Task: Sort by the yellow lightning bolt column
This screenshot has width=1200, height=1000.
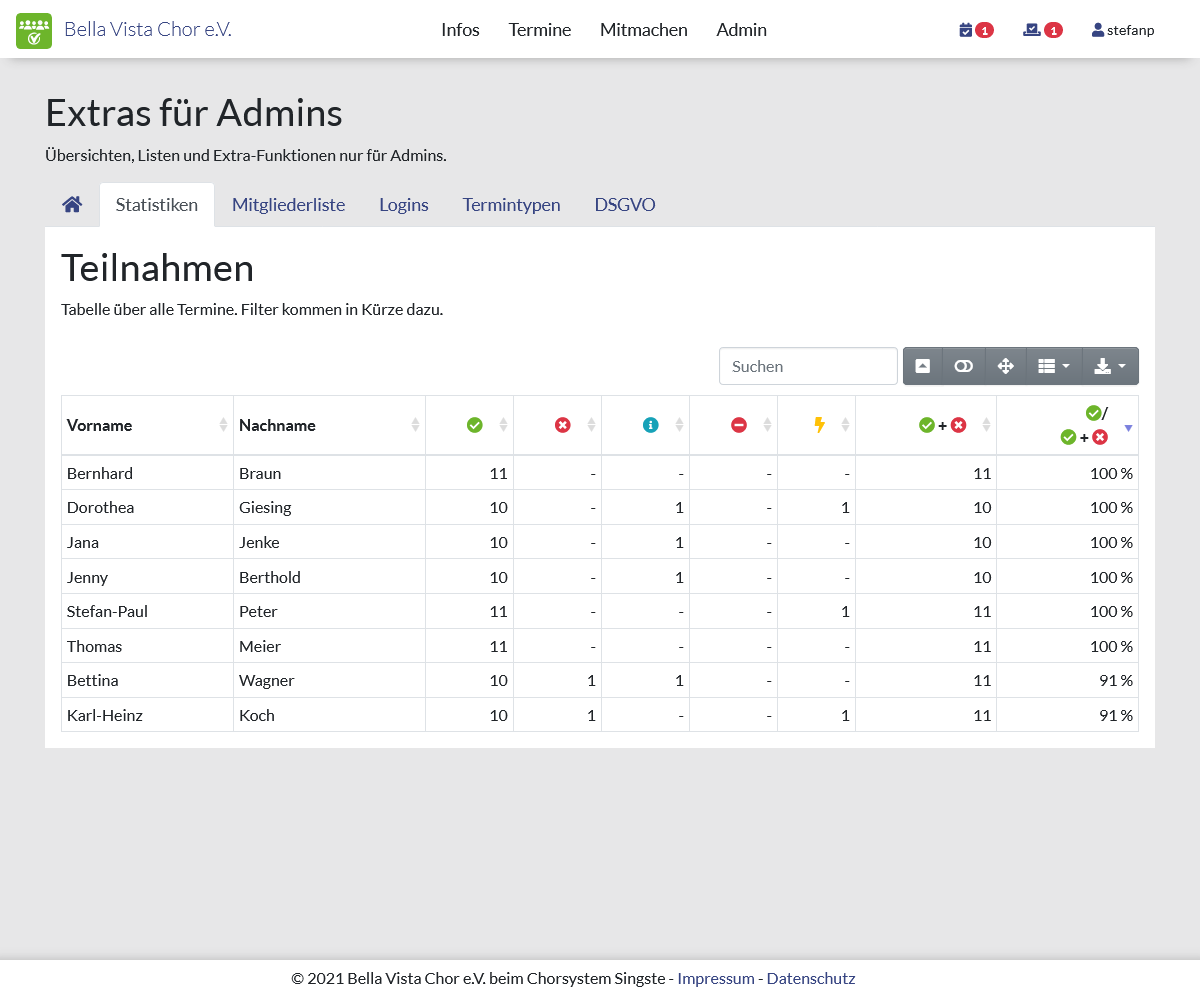Action: [x=819, y=425]
